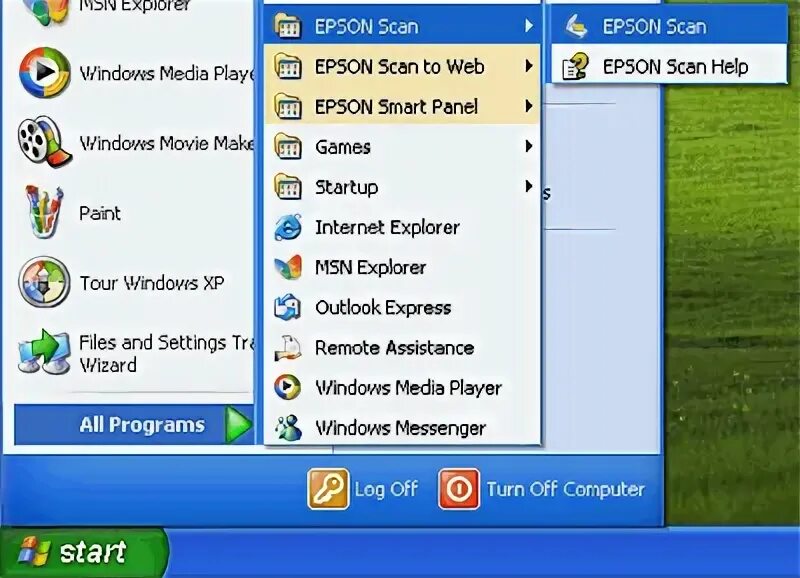Click the EPSON Scan scanner icon in submenu
This screenshot has width=800, height=578.
pos(577,27)
